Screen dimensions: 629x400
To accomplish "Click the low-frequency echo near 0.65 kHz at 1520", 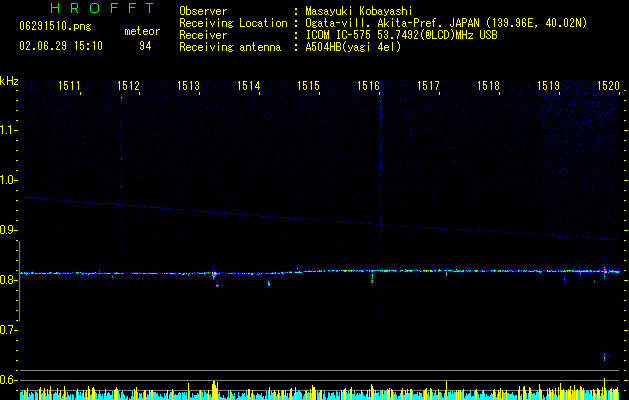I will click(605, 356).
